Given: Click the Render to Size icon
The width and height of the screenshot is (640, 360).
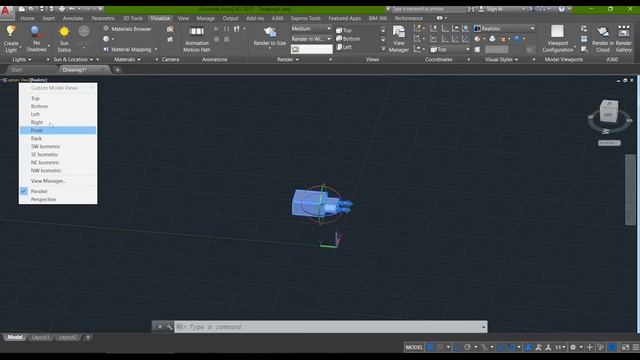Looking at the screenshot, I should (270, 32).
